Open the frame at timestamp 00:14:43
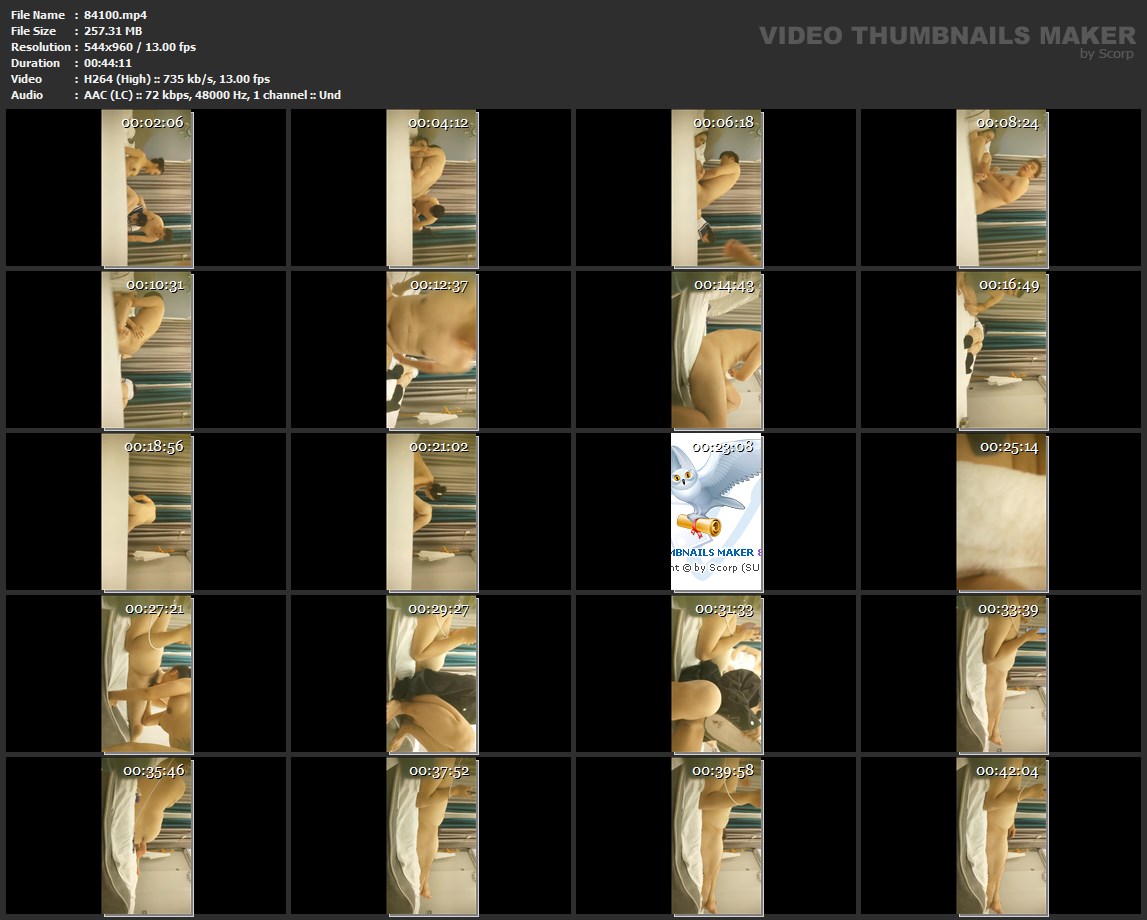Image resolution: width=1147 pixels, height=920 pixels. click(717, 350)
